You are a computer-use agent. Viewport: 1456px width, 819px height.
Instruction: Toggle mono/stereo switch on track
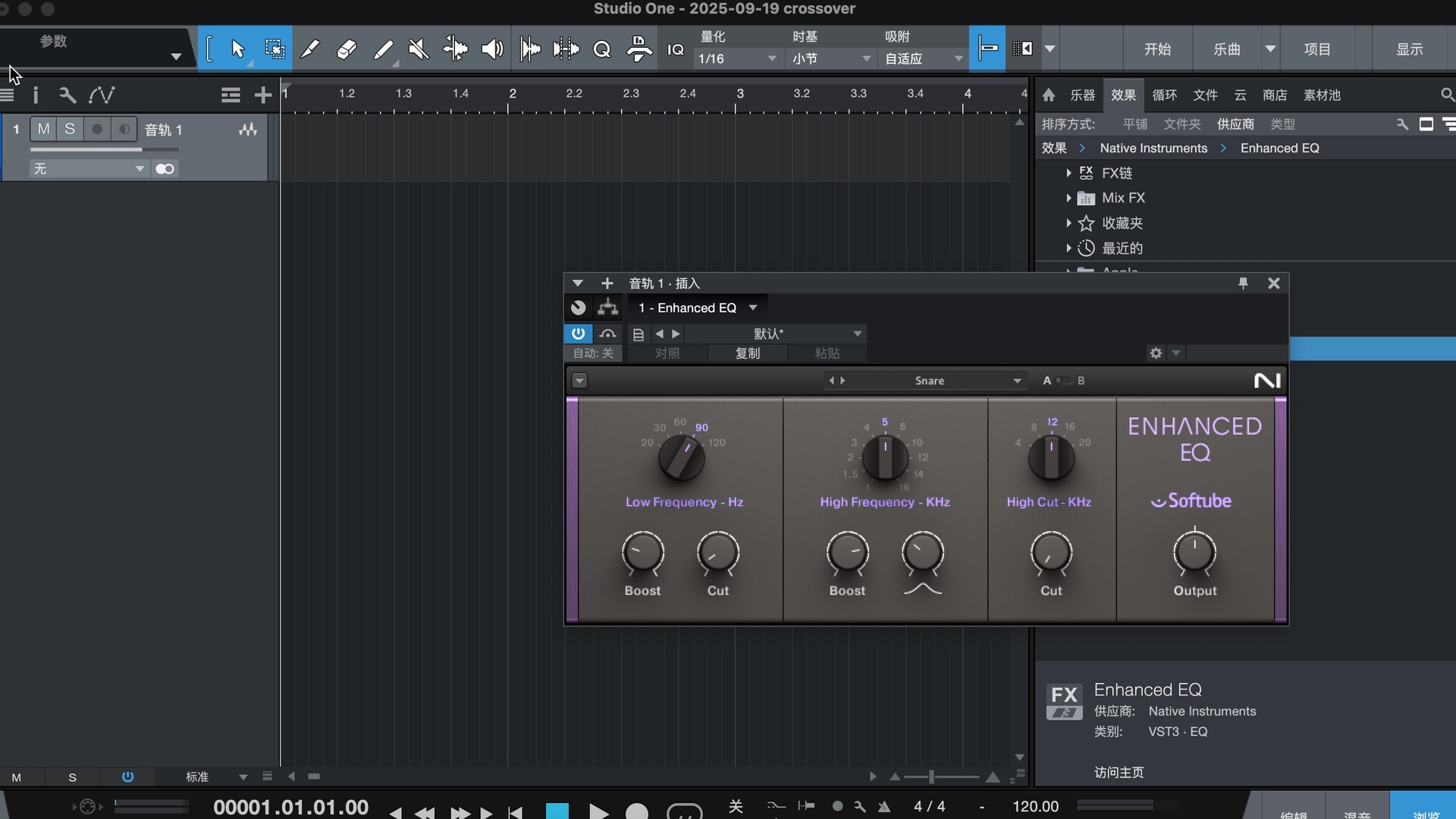(x=165, y=168)
